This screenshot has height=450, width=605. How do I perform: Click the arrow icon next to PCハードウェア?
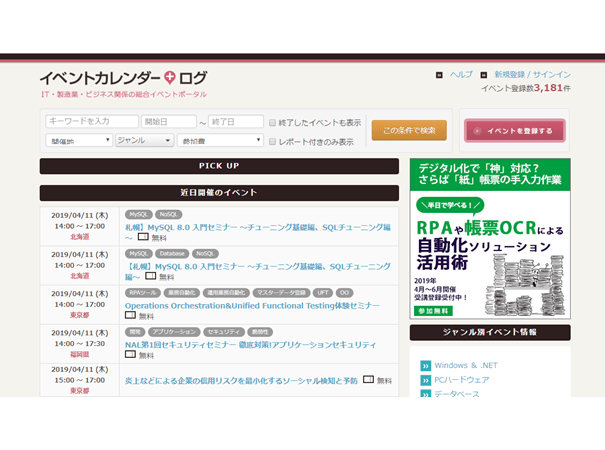tap(425, 380)
